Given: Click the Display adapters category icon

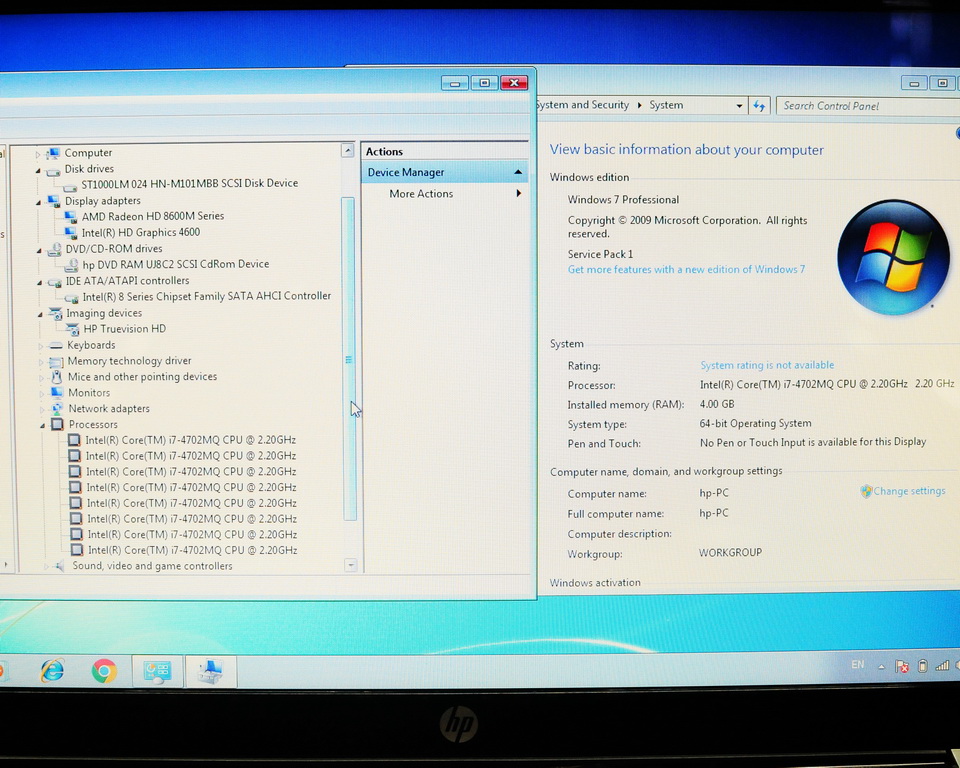Looking at the screenshot, I should point(54,201).
